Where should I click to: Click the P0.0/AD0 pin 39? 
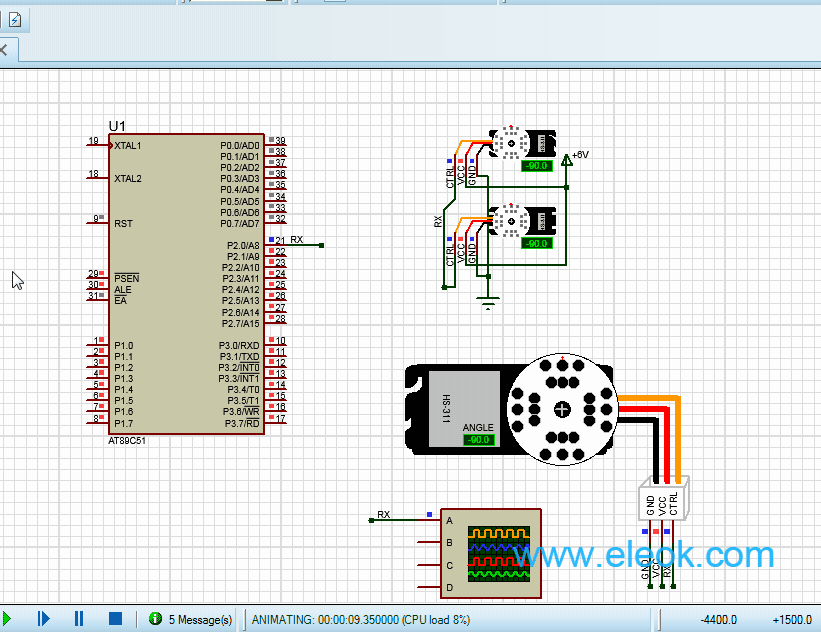pyautogui.click(x=275, y=145)
